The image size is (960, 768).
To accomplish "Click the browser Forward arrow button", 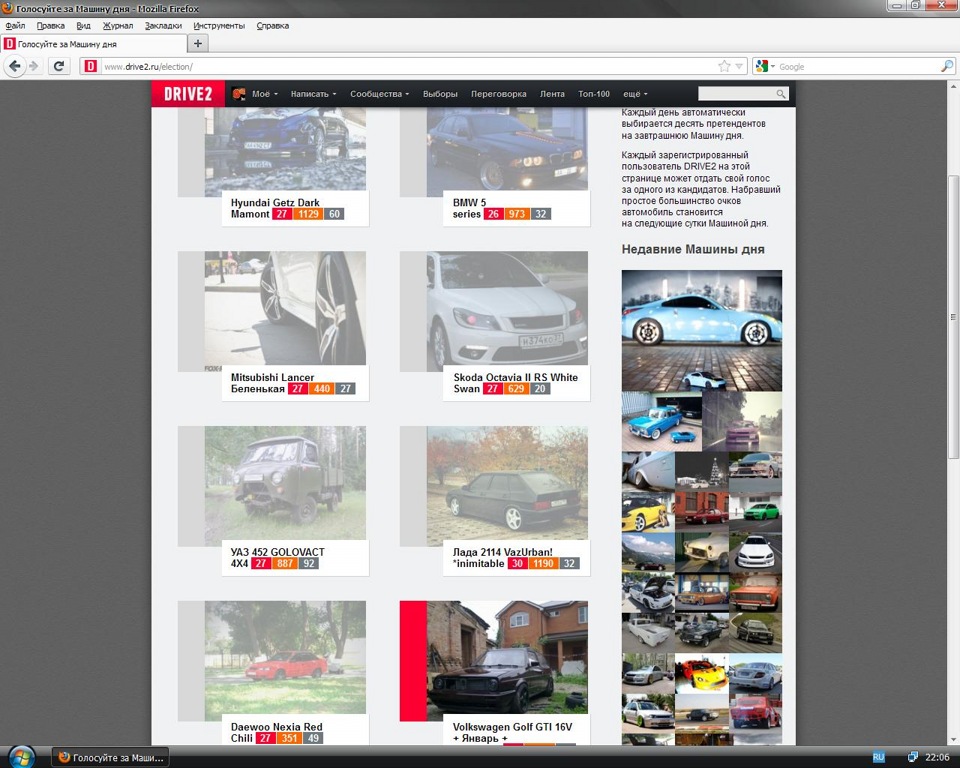I will [34, 66].
